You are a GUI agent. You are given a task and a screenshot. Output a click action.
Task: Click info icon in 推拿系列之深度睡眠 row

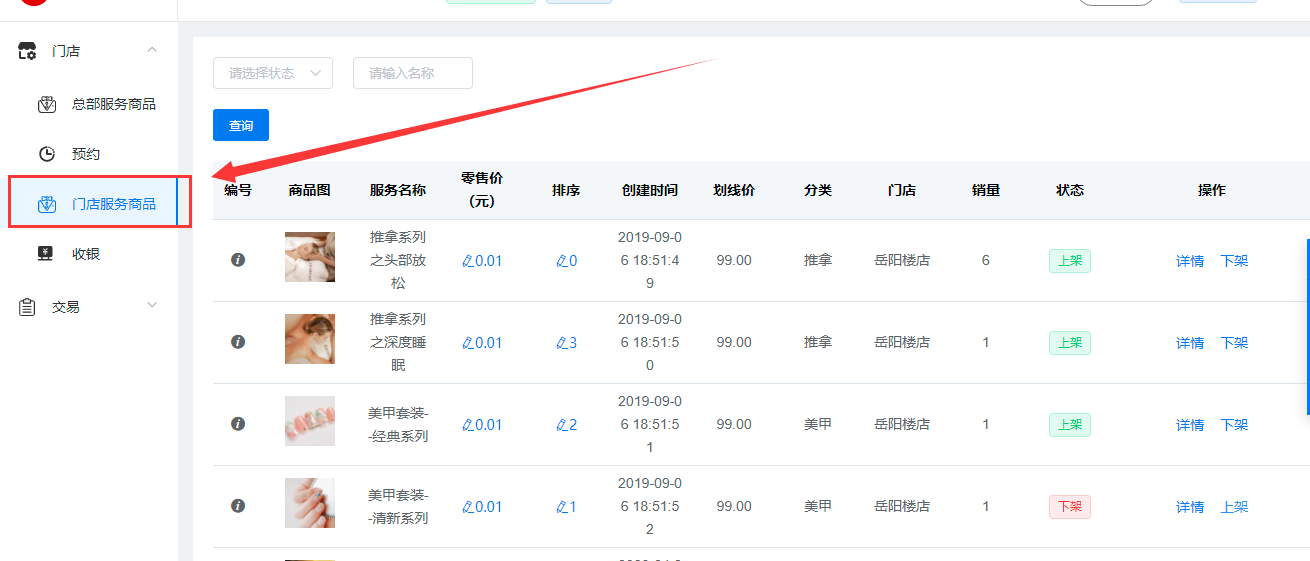point(238,342)
